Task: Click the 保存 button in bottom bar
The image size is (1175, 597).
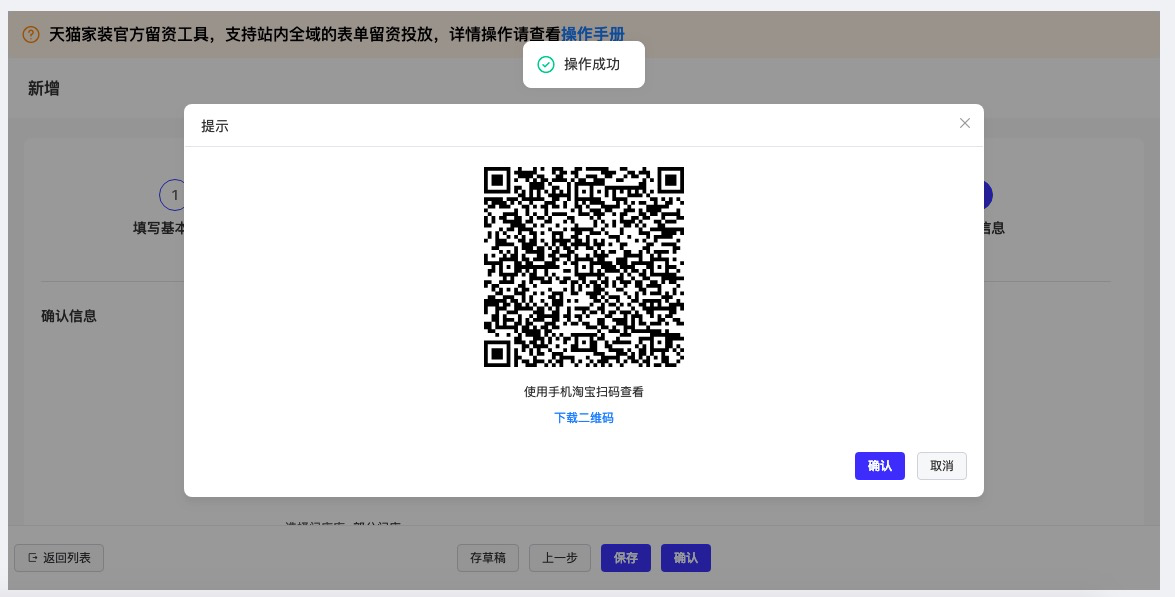Action: [x=626, y=558]
